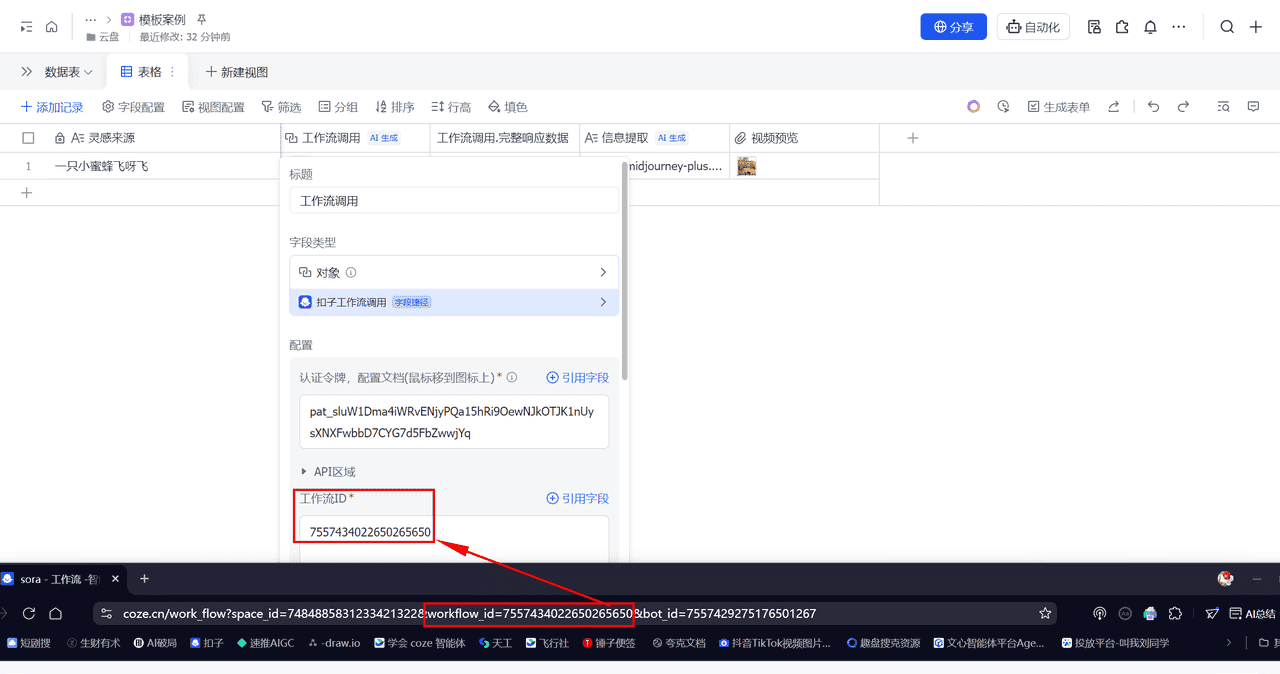Pin the 模板案例 document
This screenshot has width=1280, height=674.
201,18
